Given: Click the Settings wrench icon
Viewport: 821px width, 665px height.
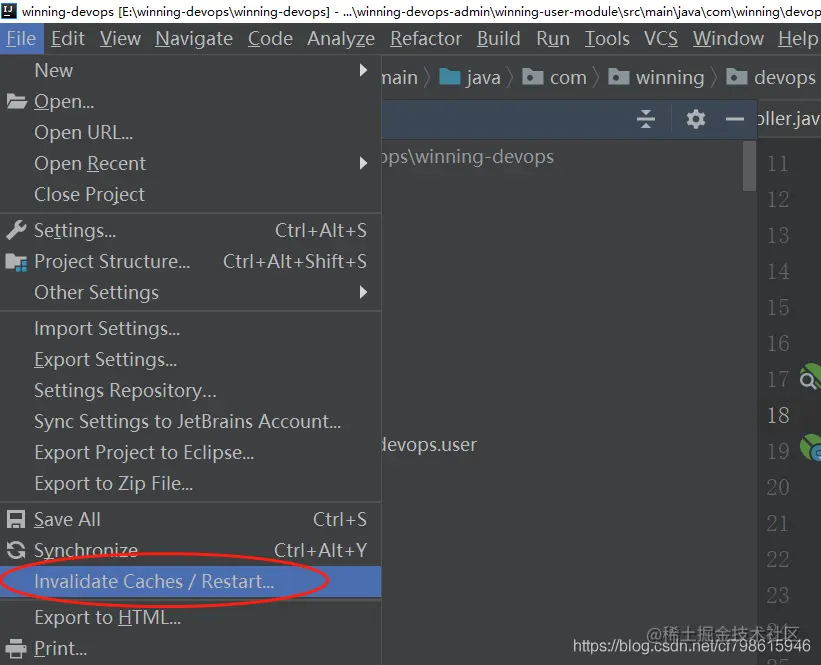Looking at the screenshot, I should [16, 230].
